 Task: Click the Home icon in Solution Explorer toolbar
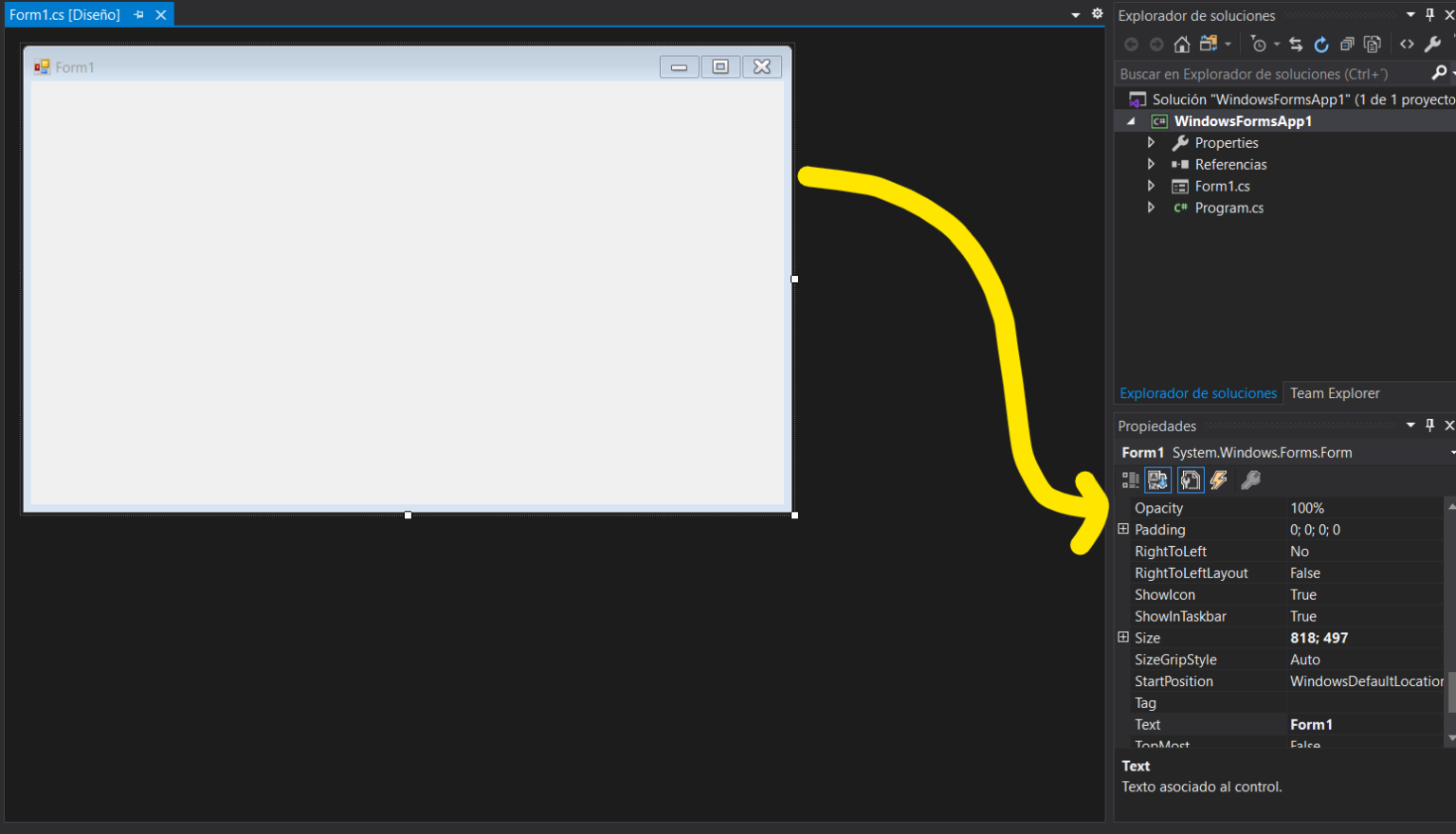click(1181, 44)
